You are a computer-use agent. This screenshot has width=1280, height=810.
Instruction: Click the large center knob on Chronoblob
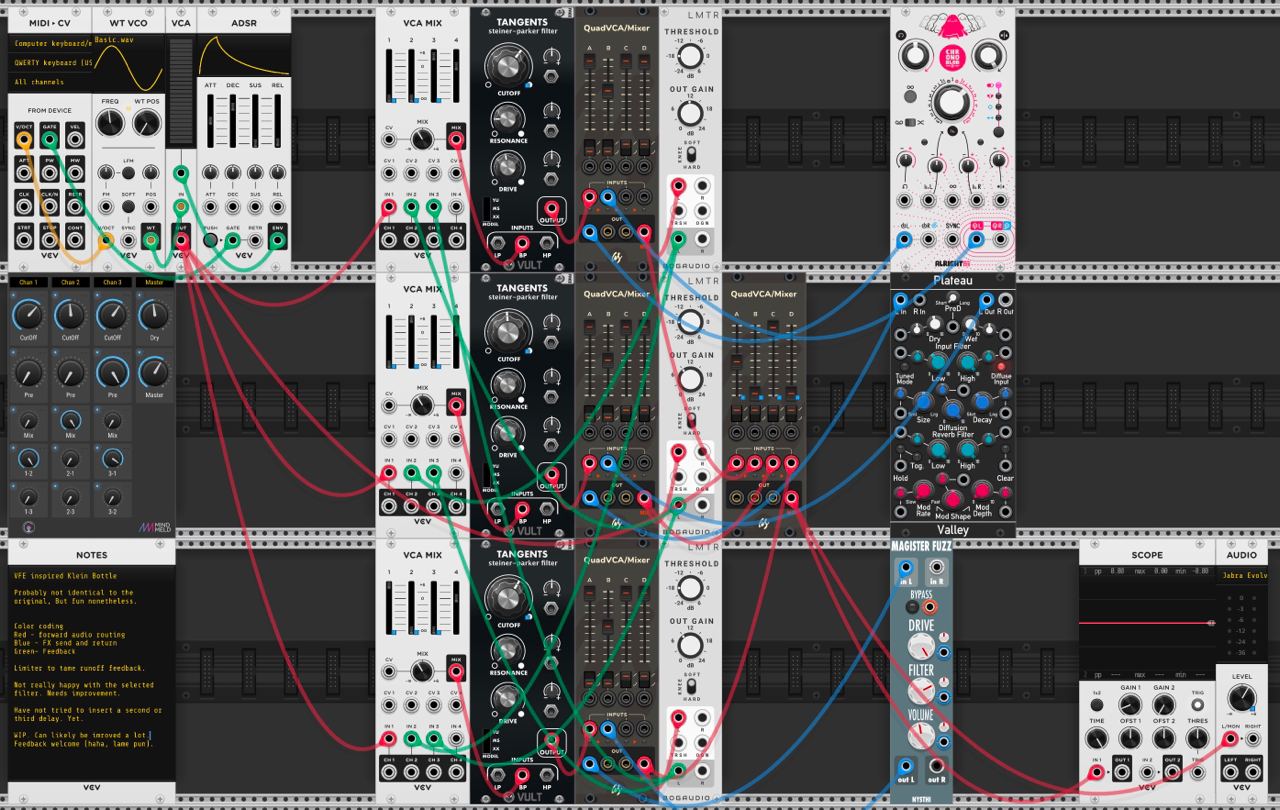point(953,102)
